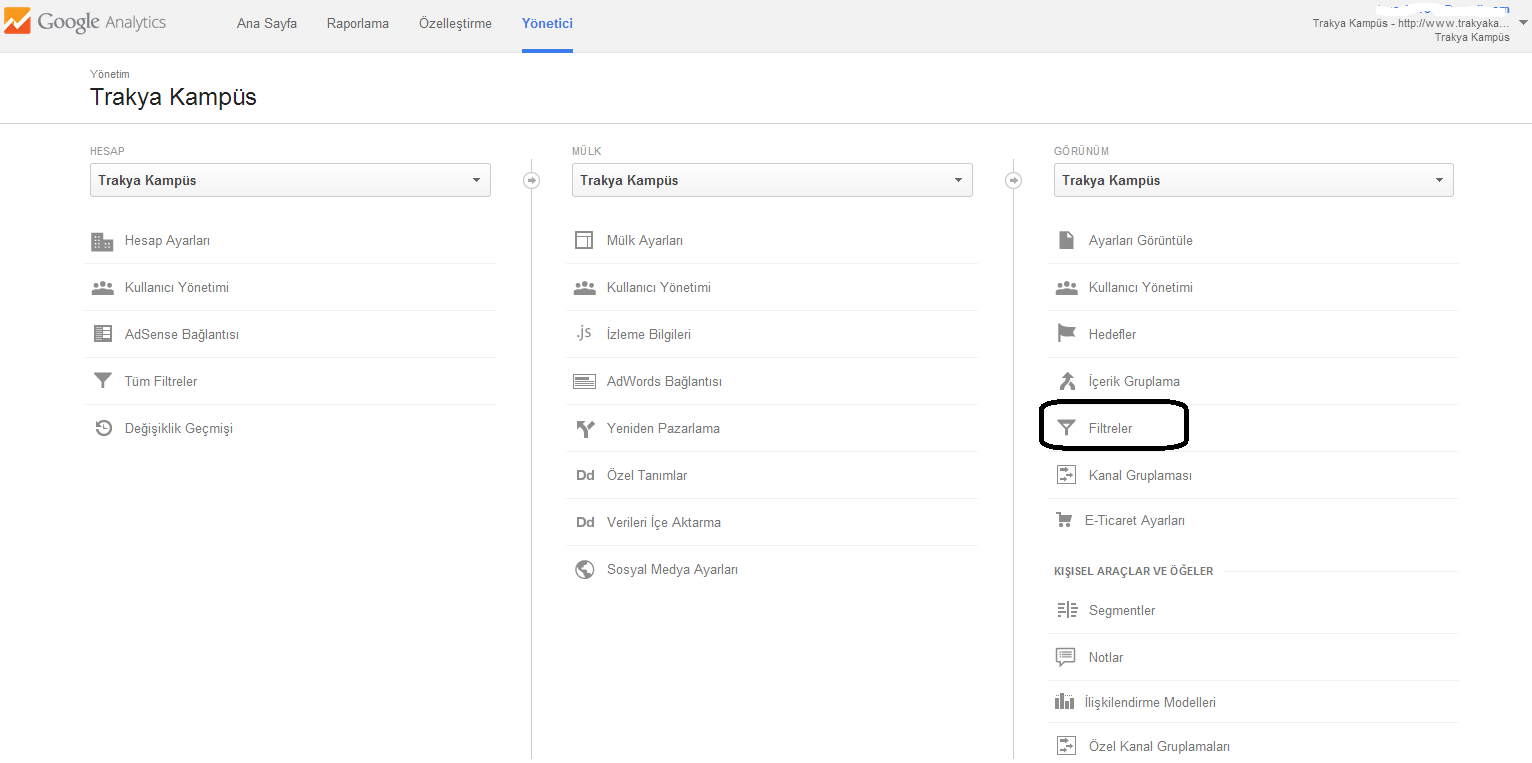Open the Görünüm view dropdown
The image size is (1532, 763).
pos(1254,180)
